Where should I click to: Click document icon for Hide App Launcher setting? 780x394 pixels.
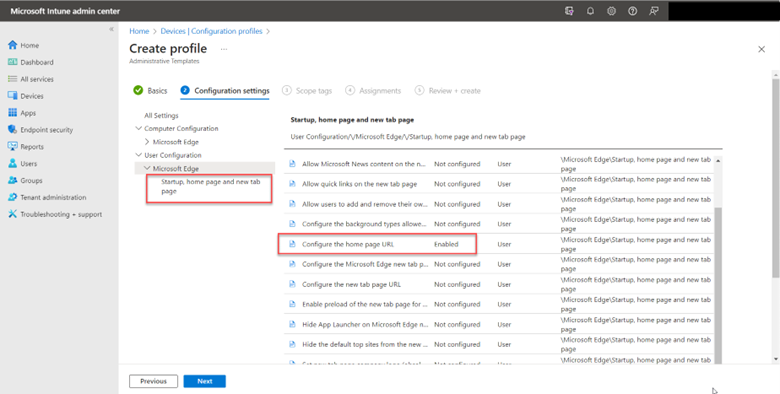coord(292,324)
